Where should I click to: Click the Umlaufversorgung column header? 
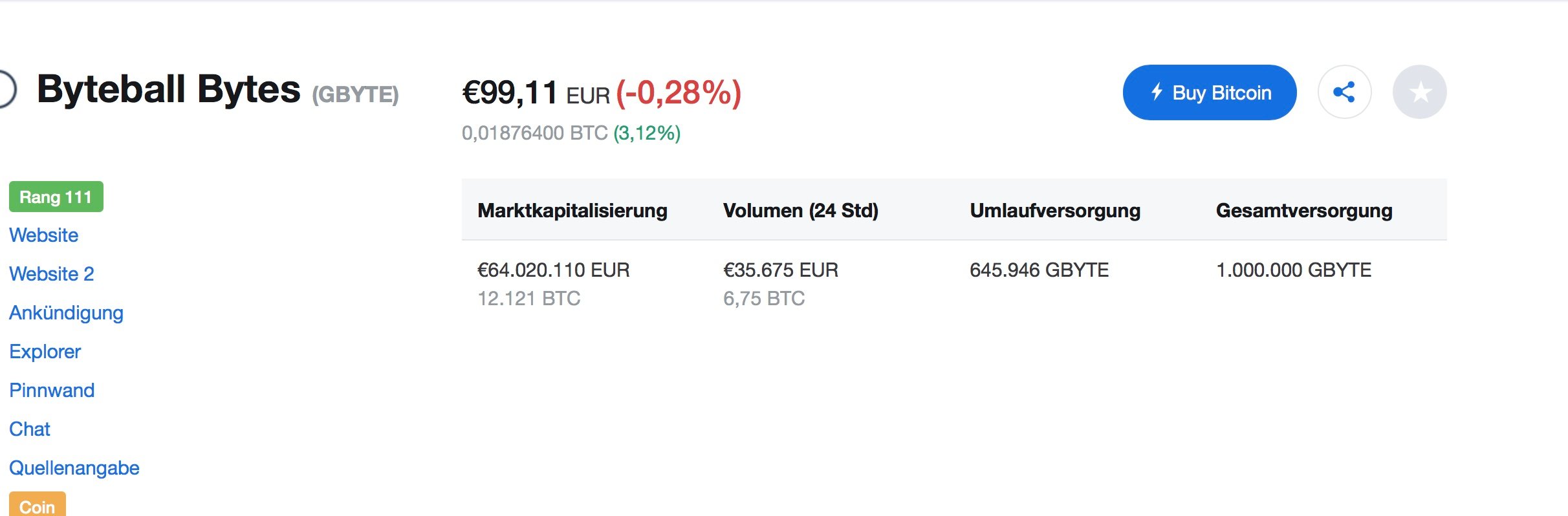coord(1054,211)
